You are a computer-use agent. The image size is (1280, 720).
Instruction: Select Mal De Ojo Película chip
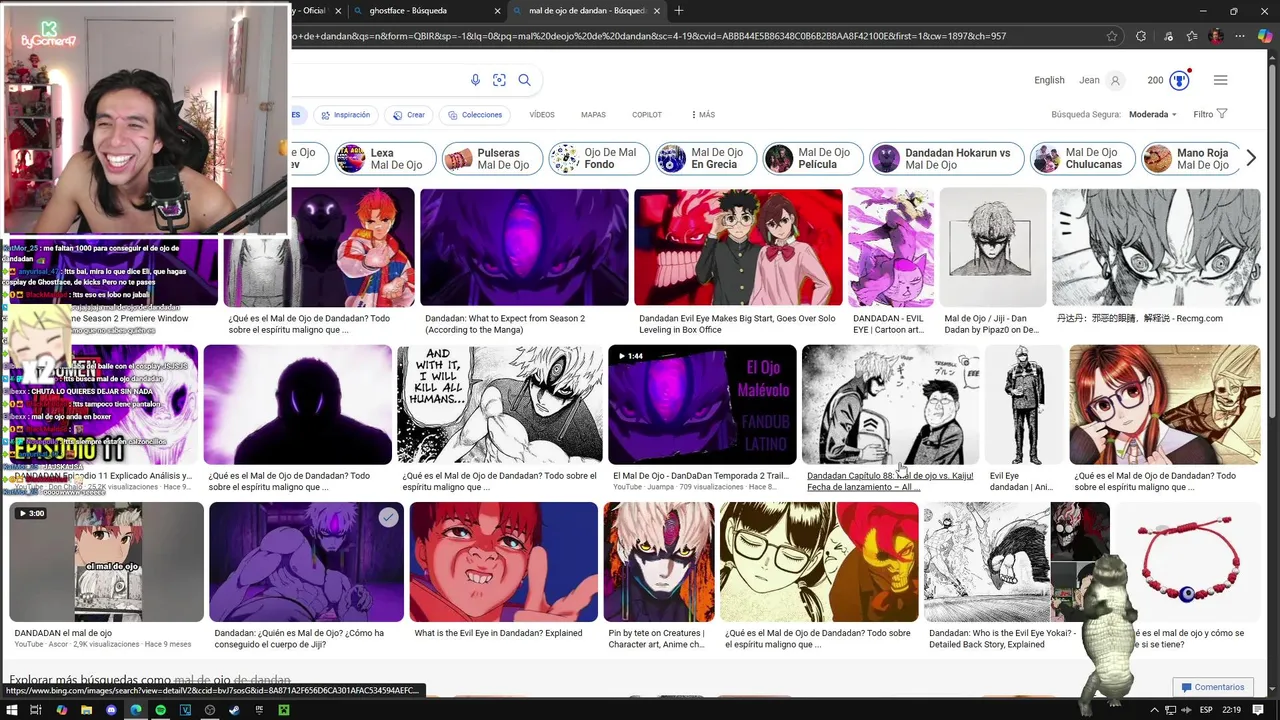coord(812,159)
